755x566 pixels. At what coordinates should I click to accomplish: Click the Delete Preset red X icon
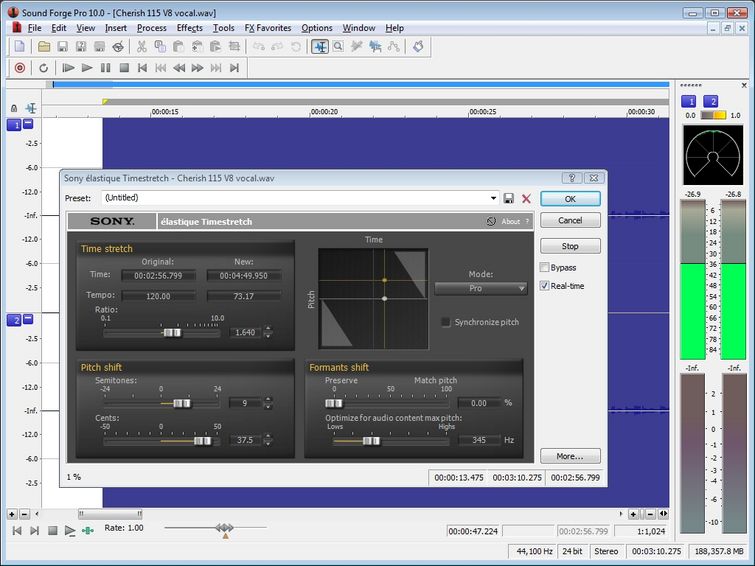526,198
